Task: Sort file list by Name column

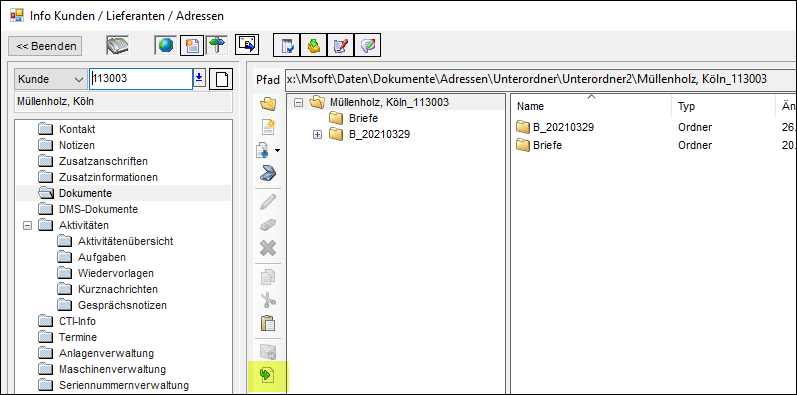Action: tap(592, 106)
